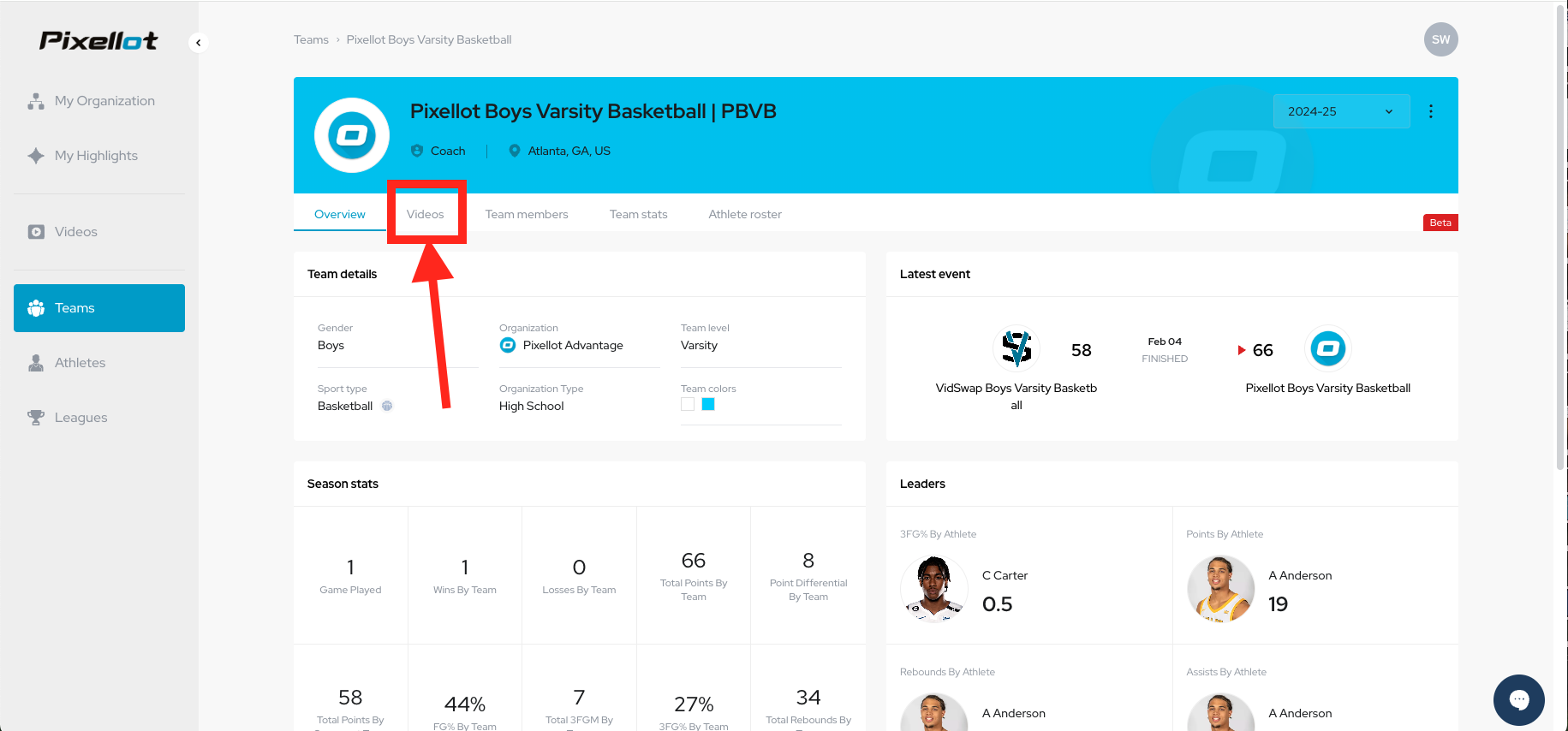The width and height of the screenshot is (1568, 731).
Task: Click A Anderson name under Points By Athlete
Action: (1300, 575)
